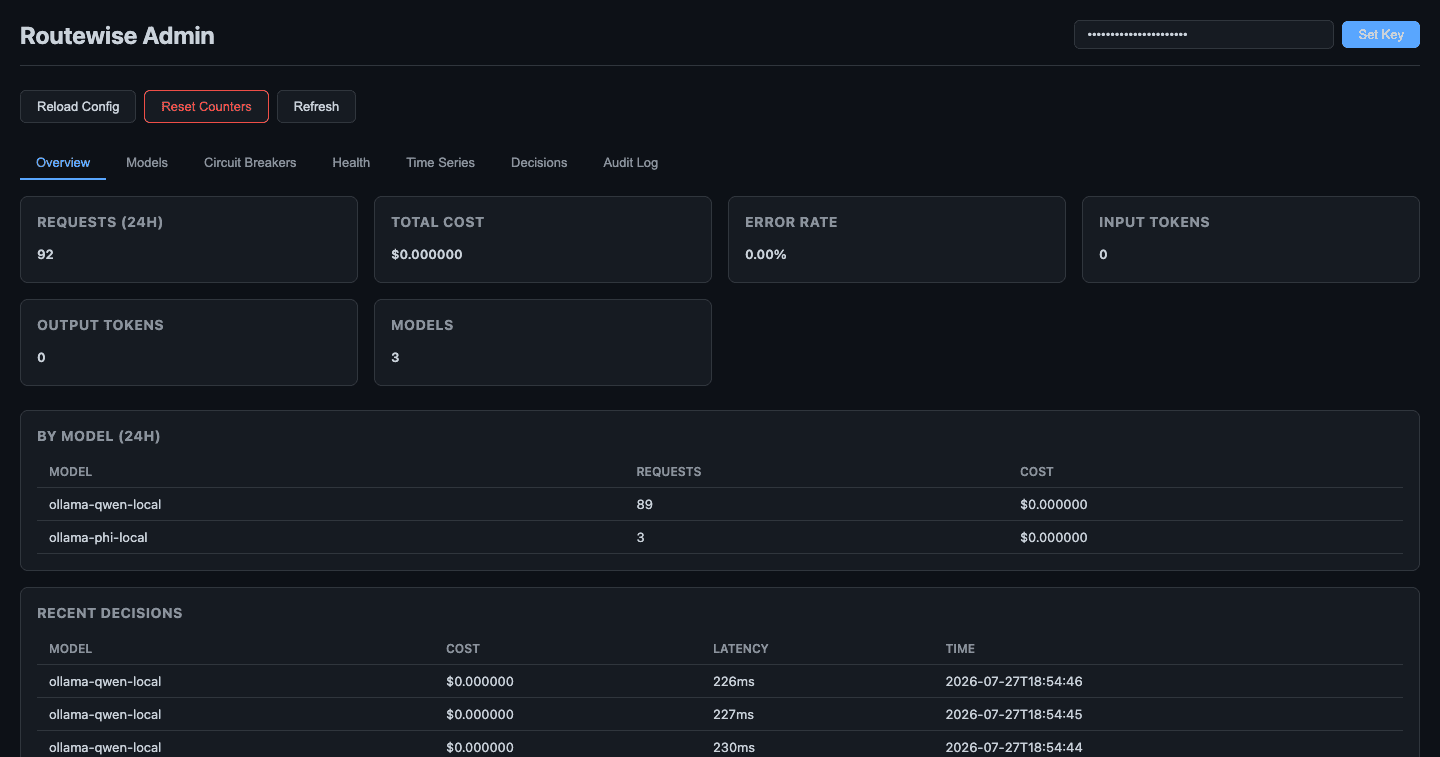Go to the Health tab
Screen dimensions: 1440x757
click(x=351, y=162)
